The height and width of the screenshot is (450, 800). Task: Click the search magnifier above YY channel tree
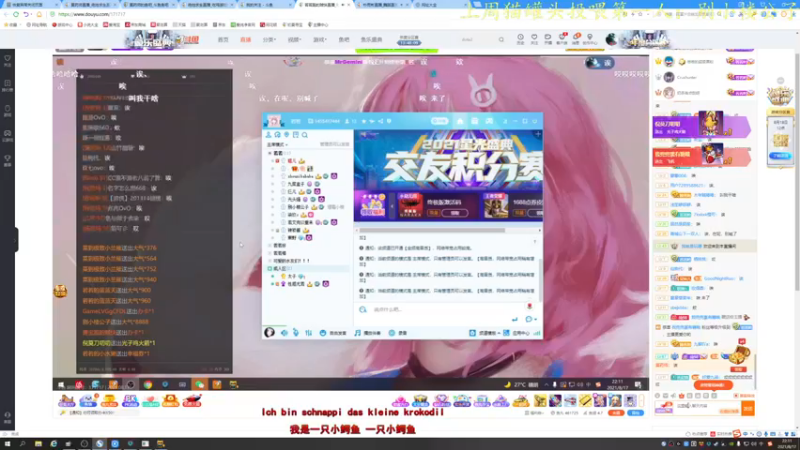[305, 135]
